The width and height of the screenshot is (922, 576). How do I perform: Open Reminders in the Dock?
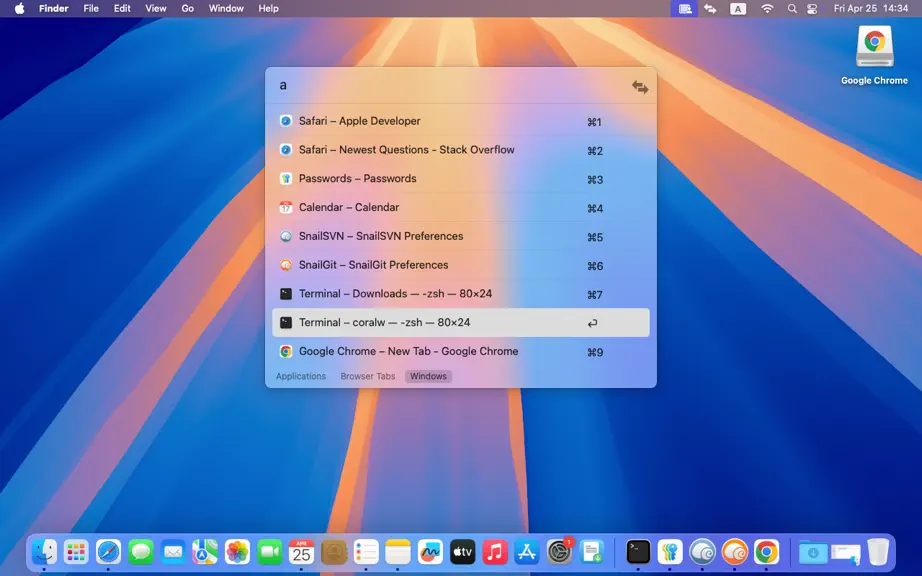(x=366, y=552)
